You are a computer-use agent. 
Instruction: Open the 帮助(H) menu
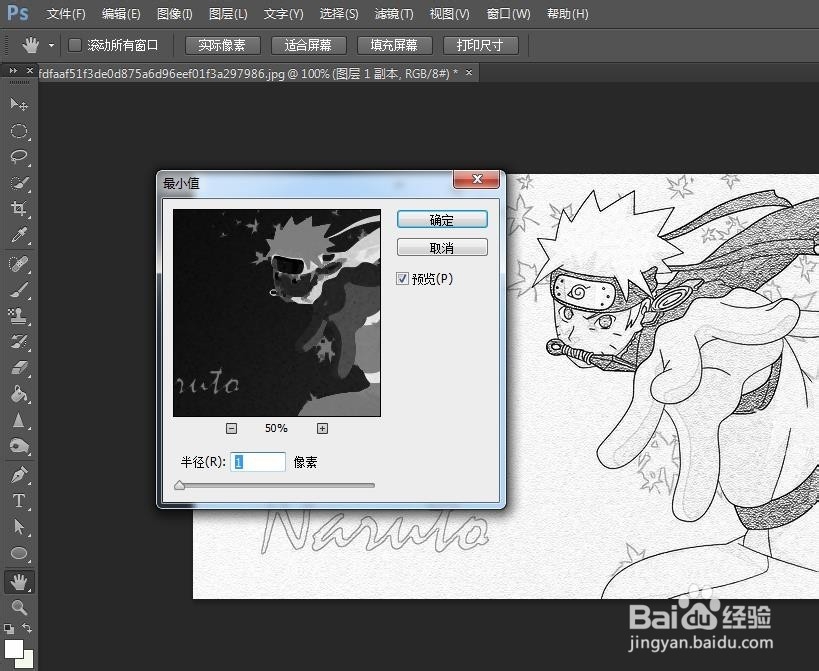coord(567,14)
